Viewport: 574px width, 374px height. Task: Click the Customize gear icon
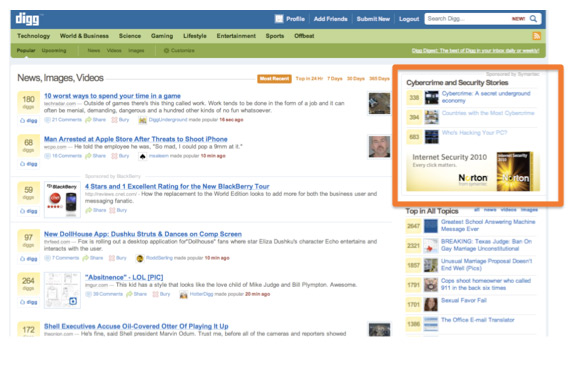point(166,51)
